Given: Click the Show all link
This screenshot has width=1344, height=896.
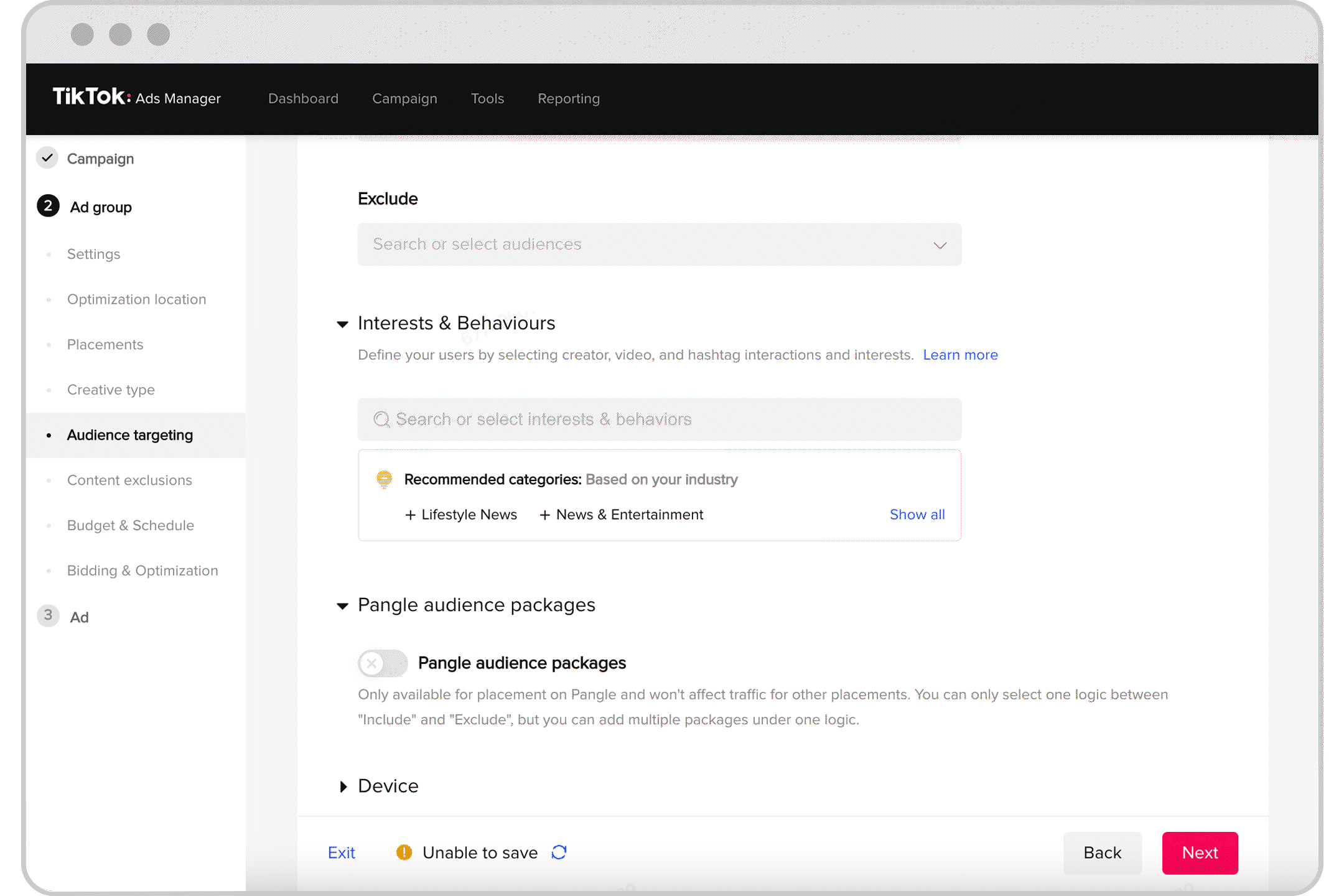Looking at the screenshot, I should pyautogui.click(x=916, y=514).
